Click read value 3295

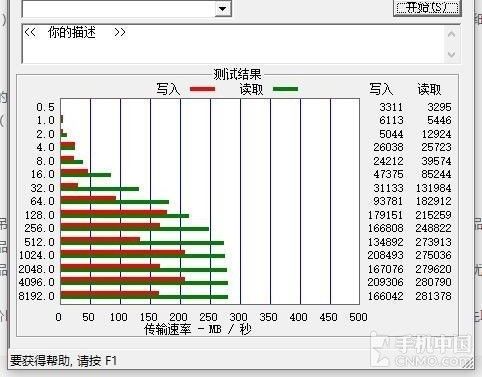(439, 107)
